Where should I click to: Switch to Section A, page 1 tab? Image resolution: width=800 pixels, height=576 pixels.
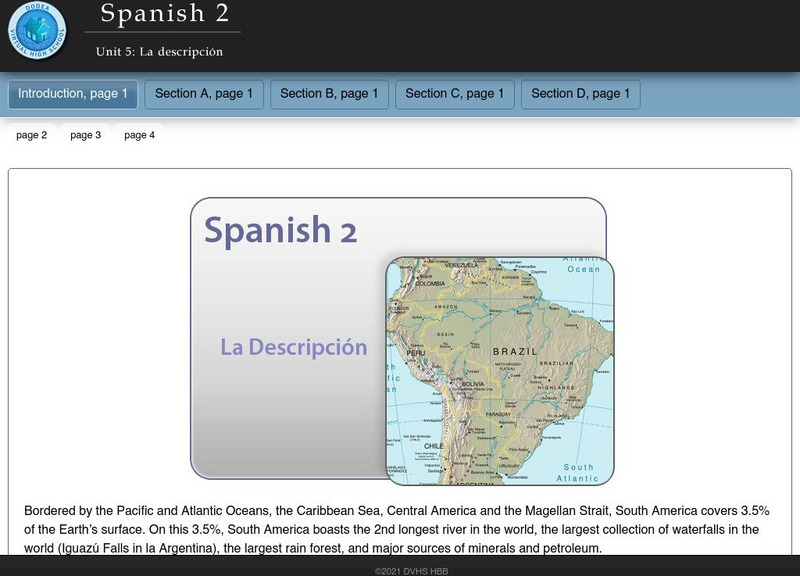(204, 94)
